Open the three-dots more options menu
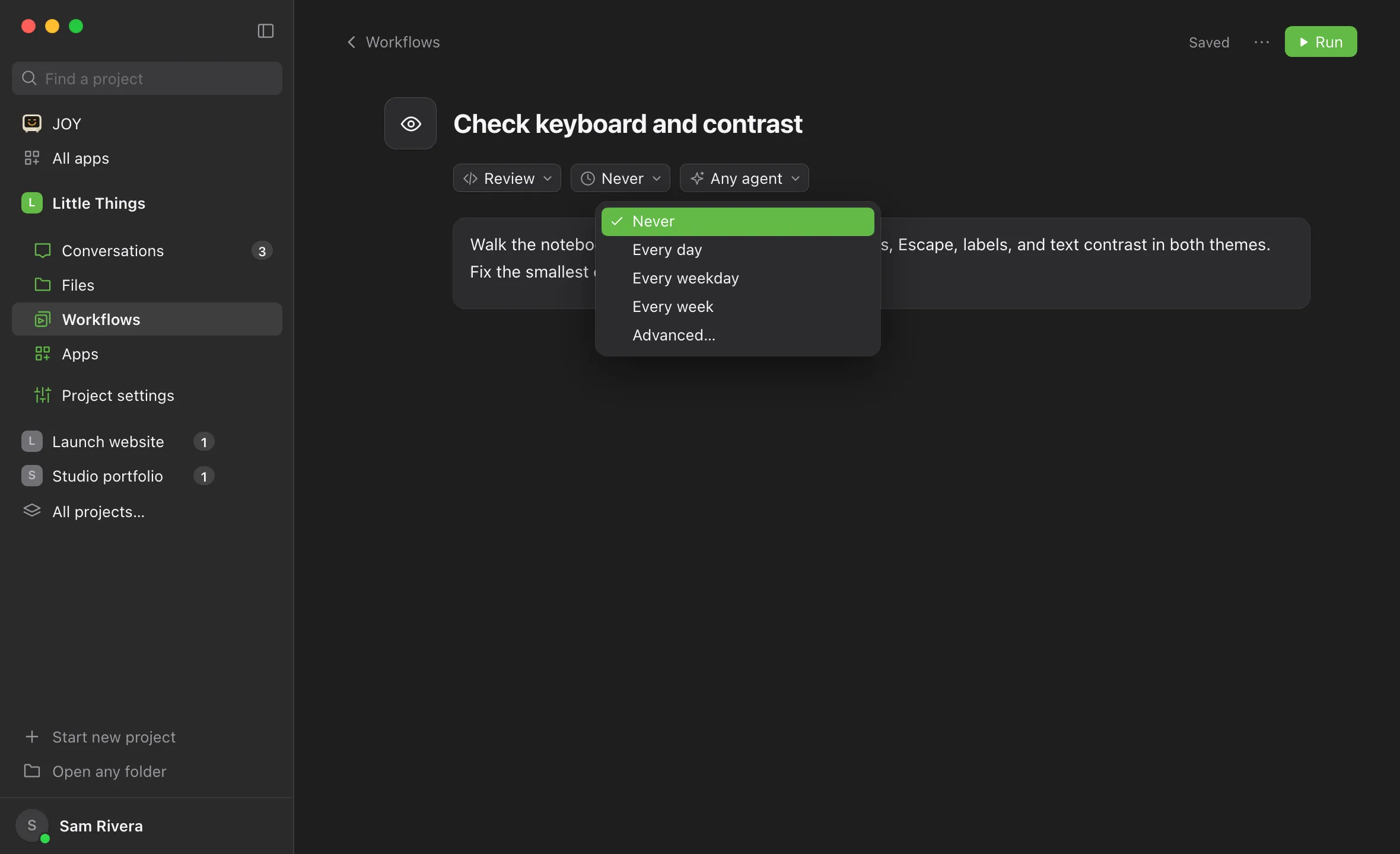 click(1262, 42)
